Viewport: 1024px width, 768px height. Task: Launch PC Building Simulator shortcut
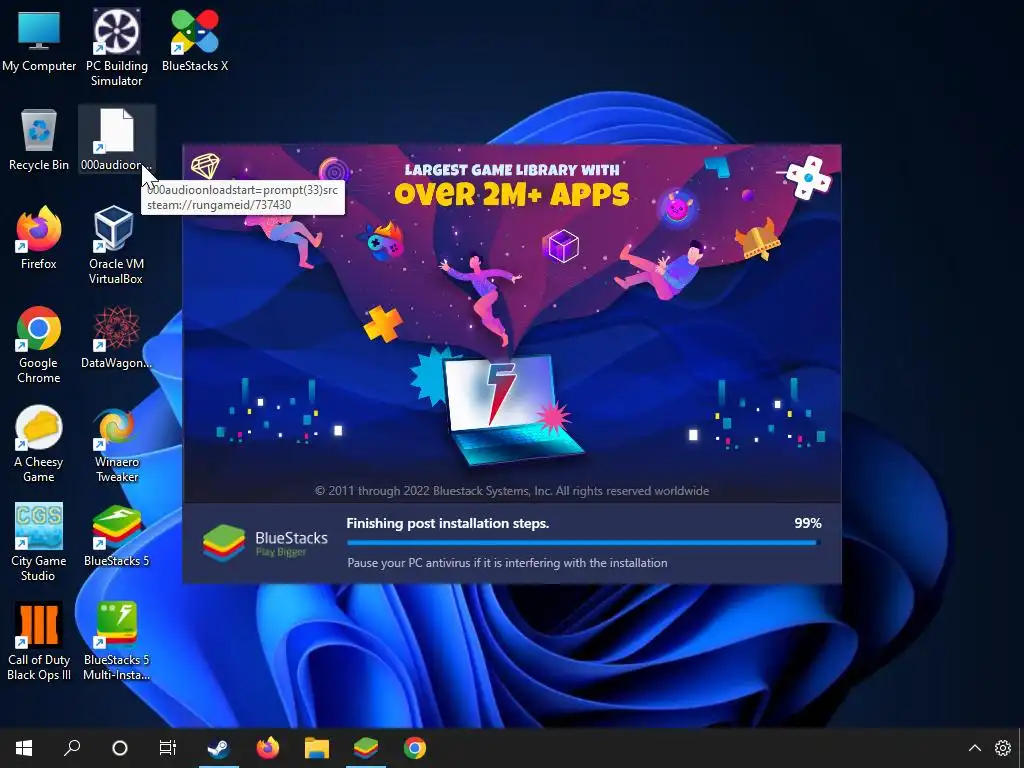116,47
